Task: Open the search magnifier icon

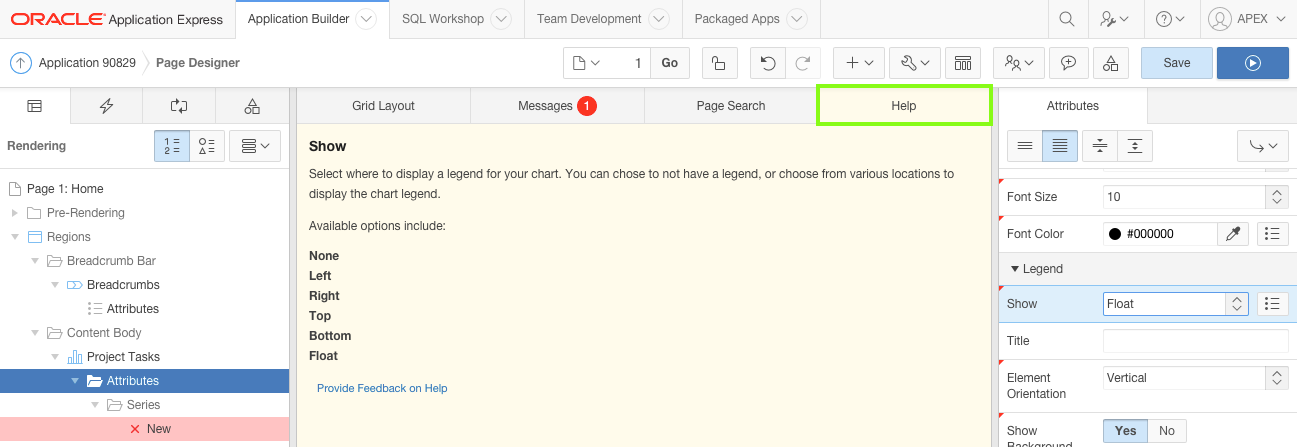Action: pos(1067,19)
